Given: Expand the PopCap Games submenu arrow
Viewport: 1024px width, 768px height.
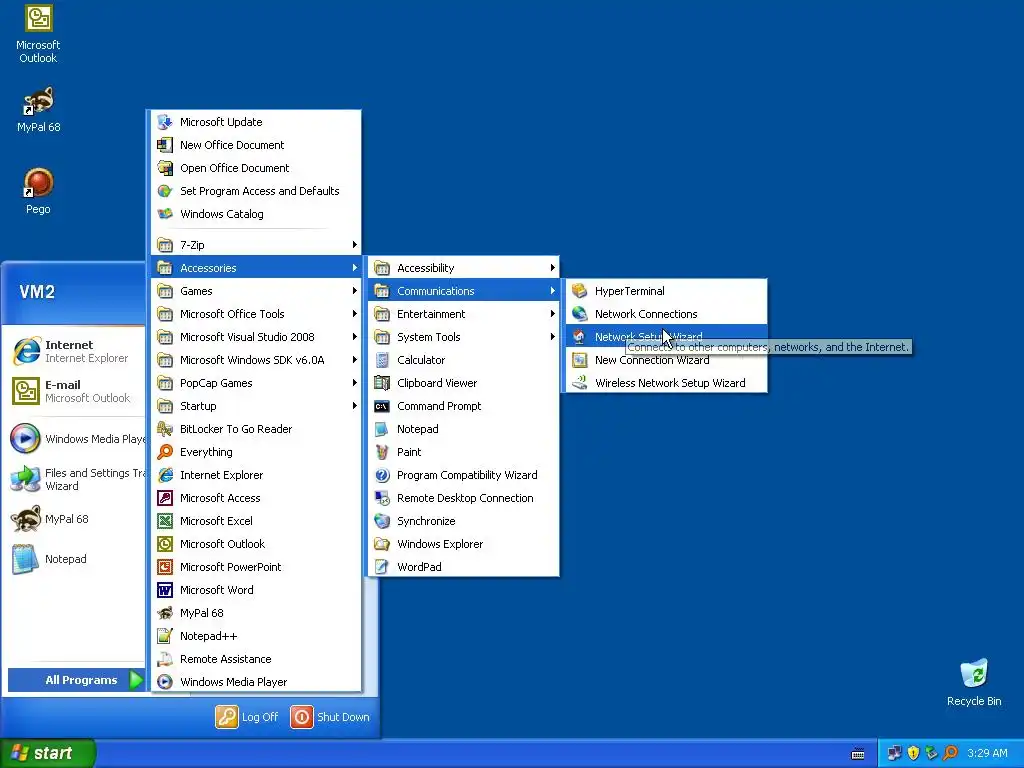Looking at the screenshot, I should pyautogui.click(x=354, y=383).
